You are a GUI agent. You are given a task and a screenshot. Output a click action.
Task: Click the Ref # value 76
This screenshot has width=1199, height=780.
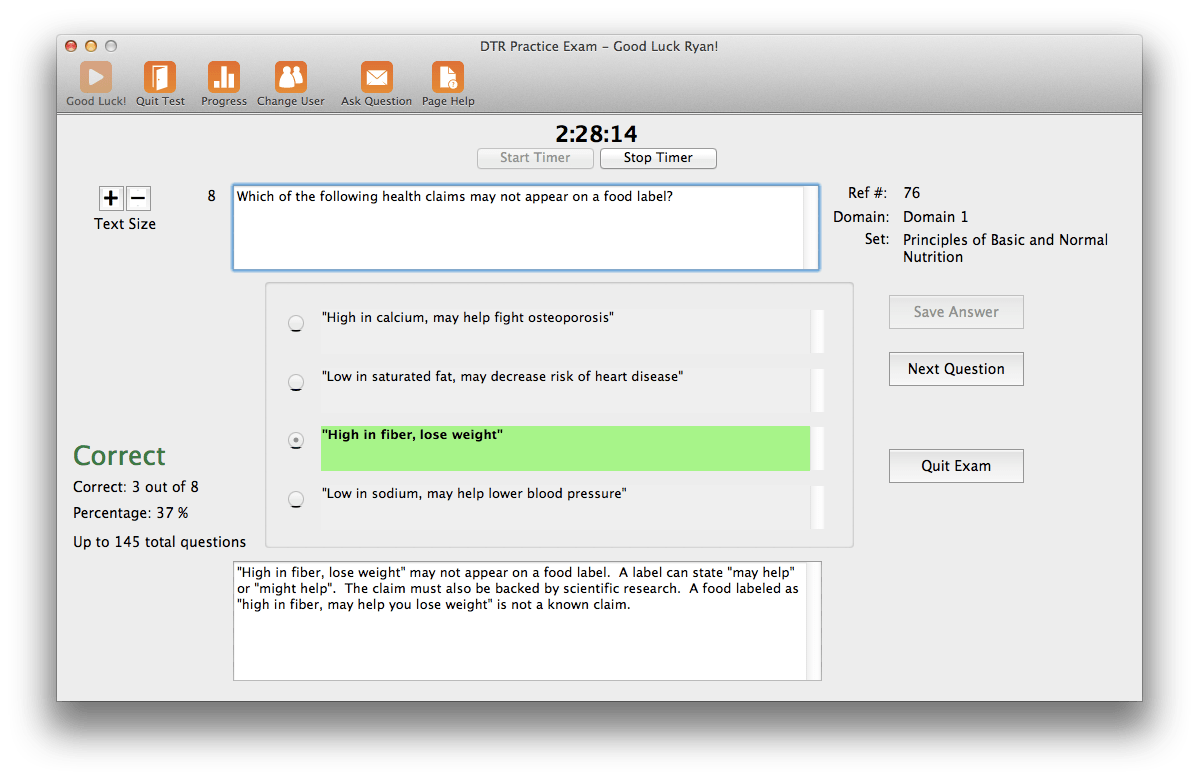[x=911, y=193]
